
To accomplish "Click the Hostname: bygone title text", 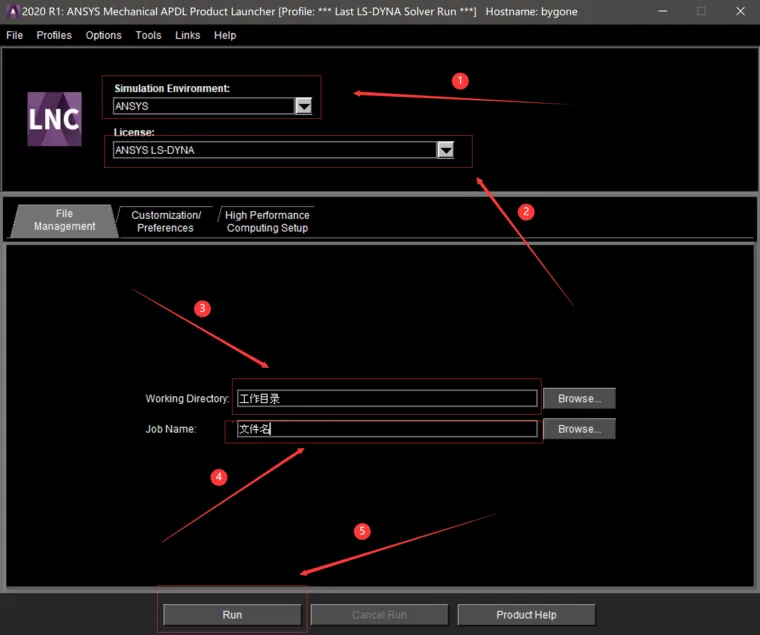I will point(532,12).
